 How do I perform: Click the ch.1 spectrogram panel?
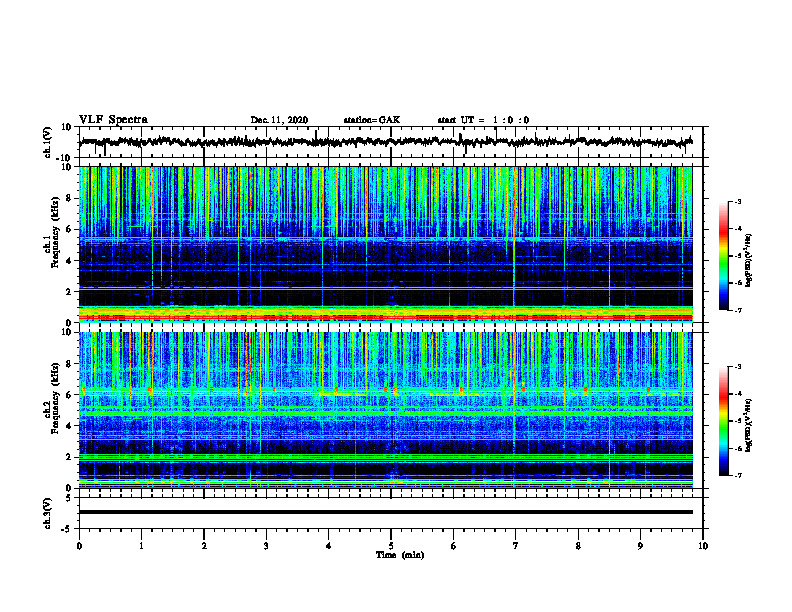pyautogui.click(x=385, y=244)
